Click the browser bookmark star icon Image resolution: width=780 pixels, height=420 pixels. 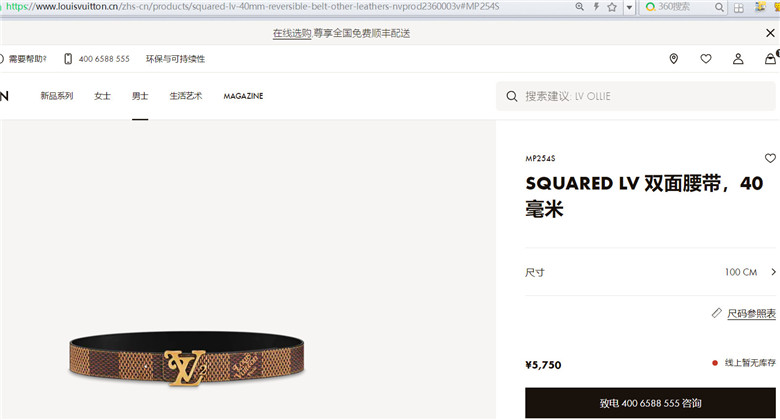612,7
